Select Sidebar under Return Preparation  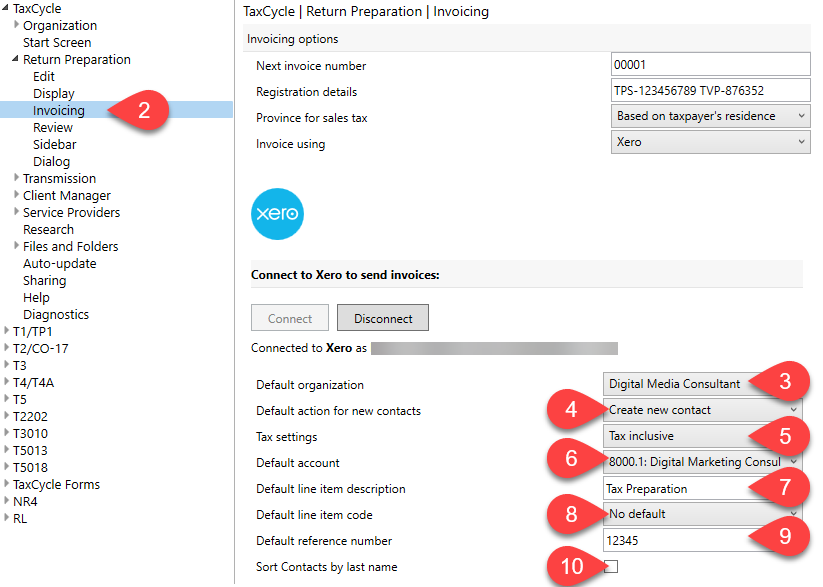click(55, 144)
